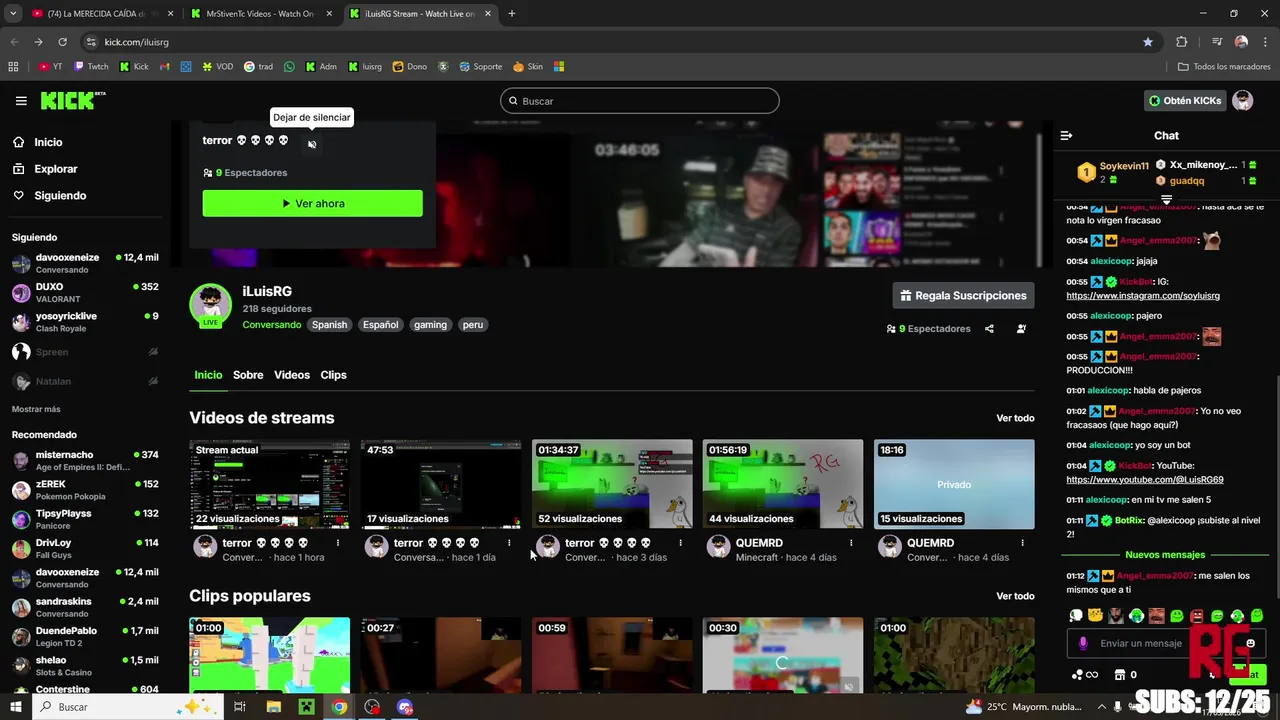Open the VOD bookmark
The image size is (1280, 720).
[217, 67]
